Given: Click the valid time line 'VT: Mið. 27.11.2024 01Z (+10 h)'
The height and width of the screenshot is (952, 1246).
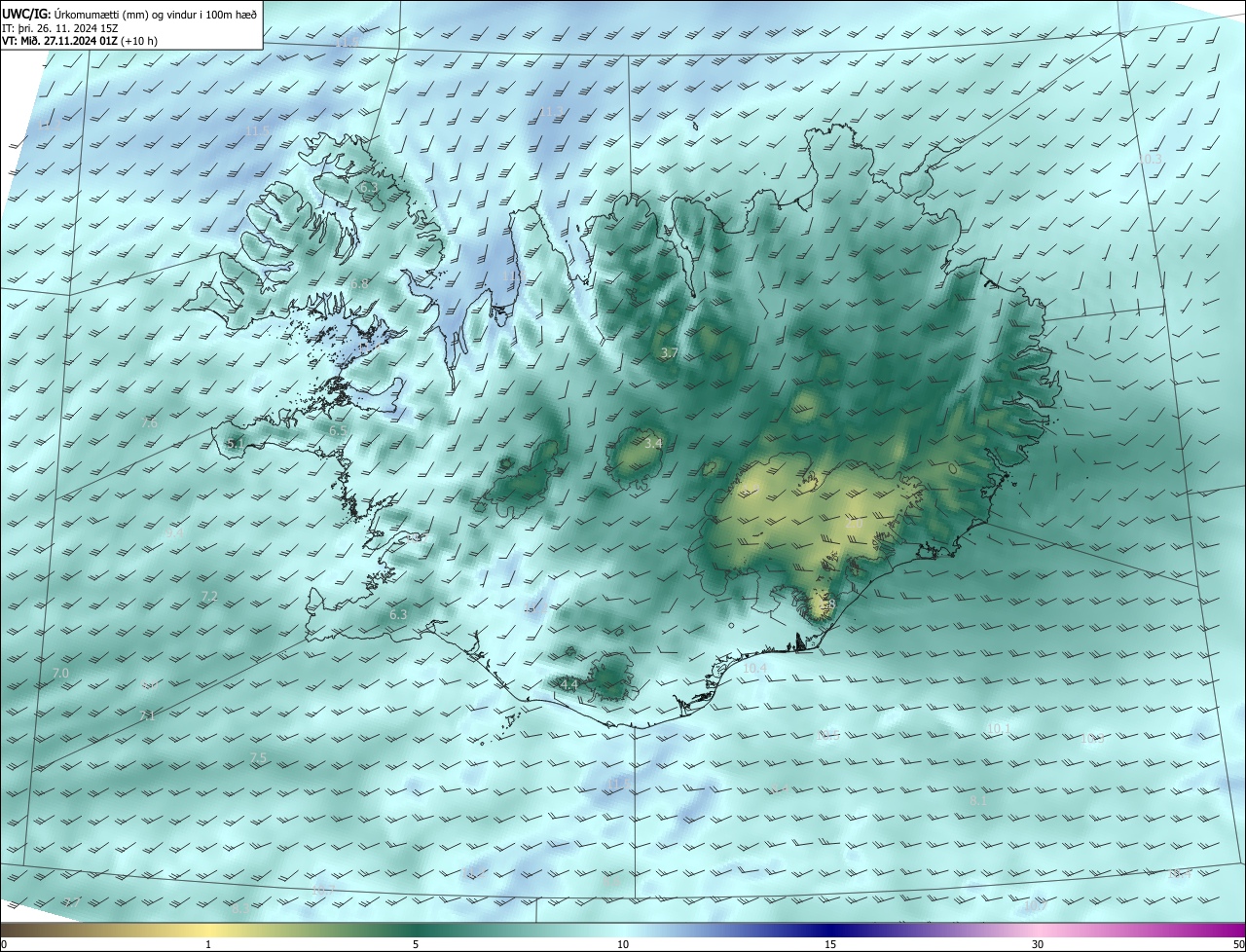Looking at the screenshot, I should coord(81,41).
